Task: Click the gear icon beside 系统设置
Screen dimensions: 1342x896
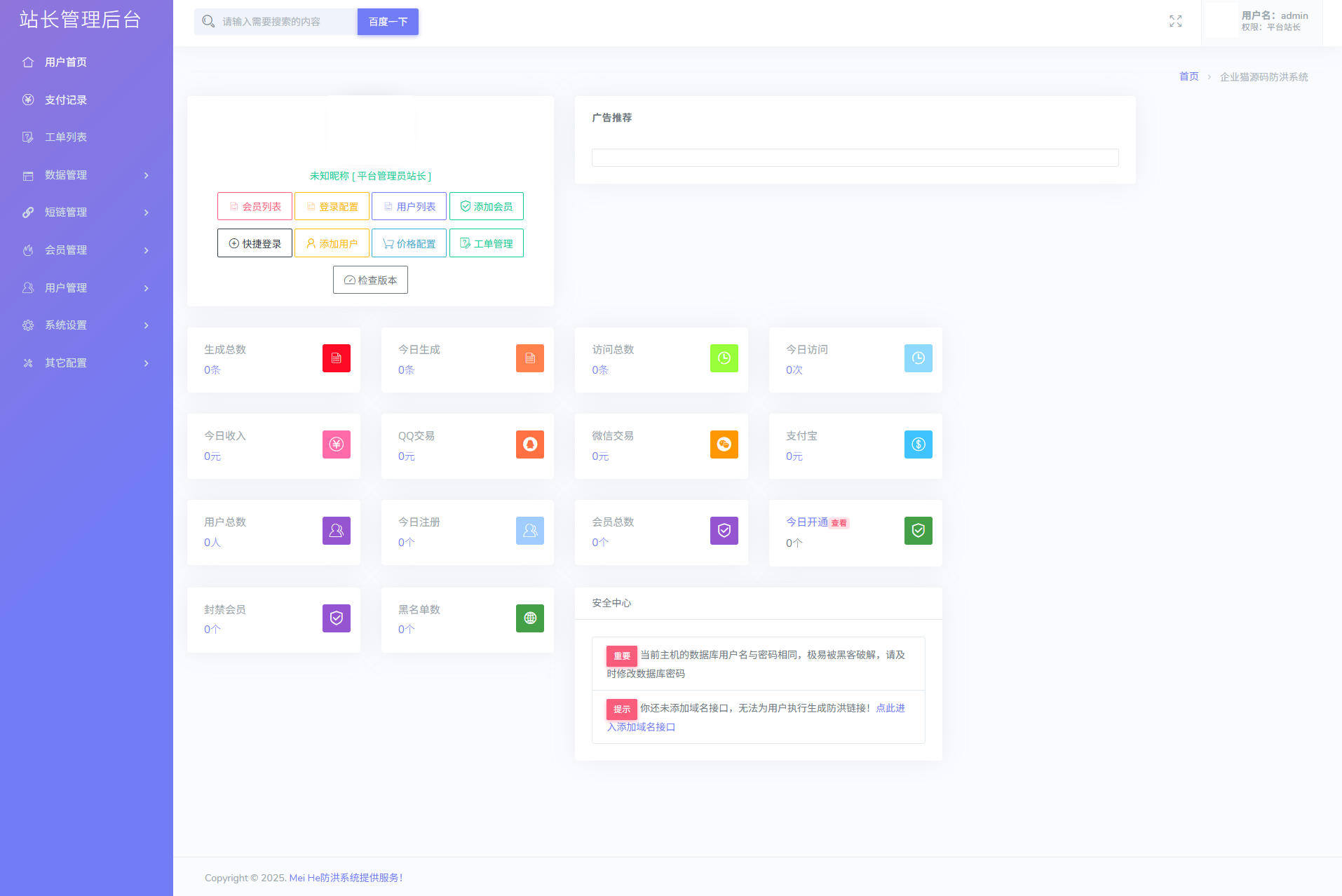Action: (28, 325)
